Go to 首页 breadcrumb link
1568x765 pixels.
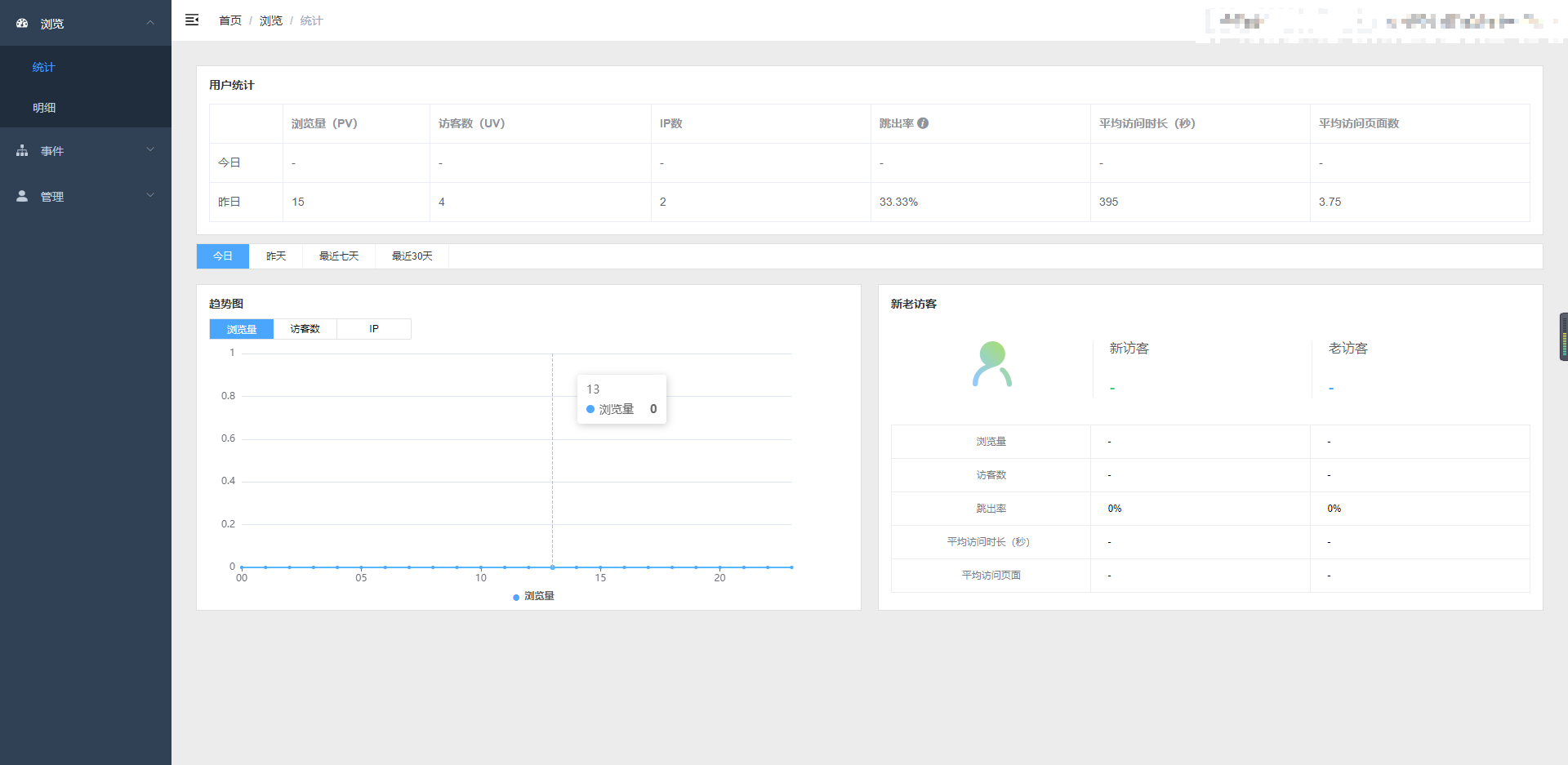230,20
